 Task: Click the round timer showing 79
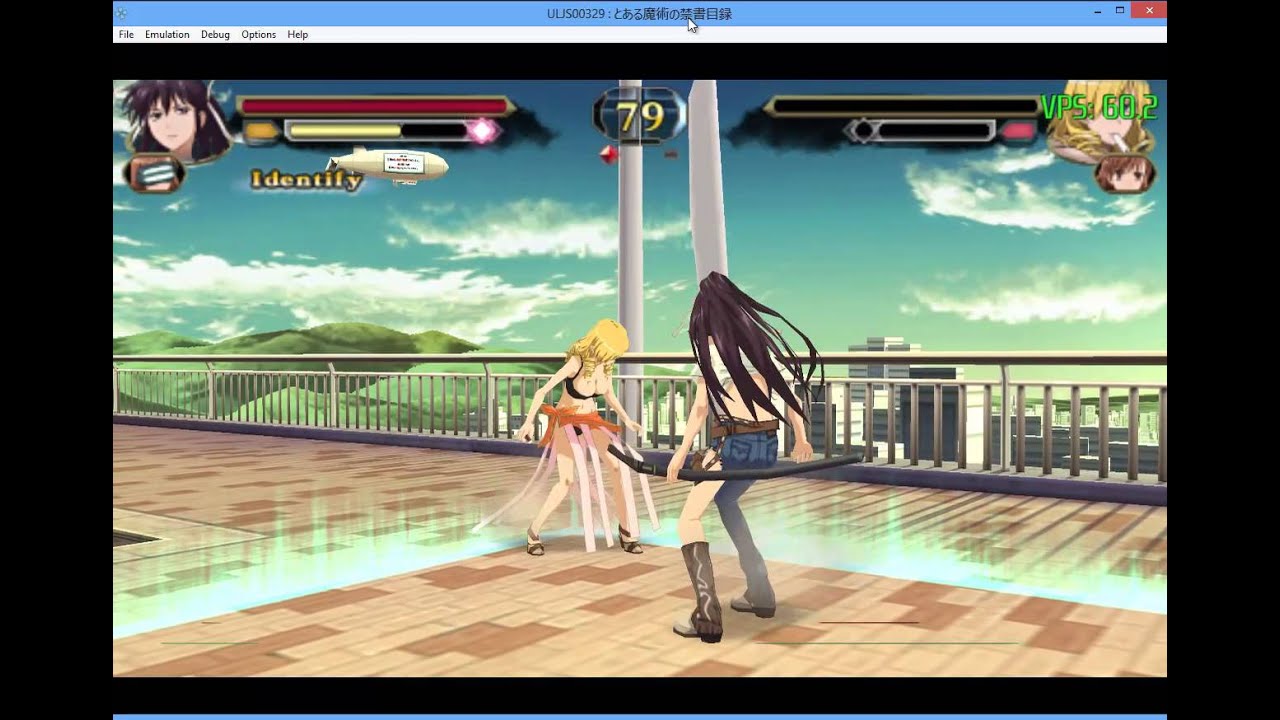click(640, 117)
